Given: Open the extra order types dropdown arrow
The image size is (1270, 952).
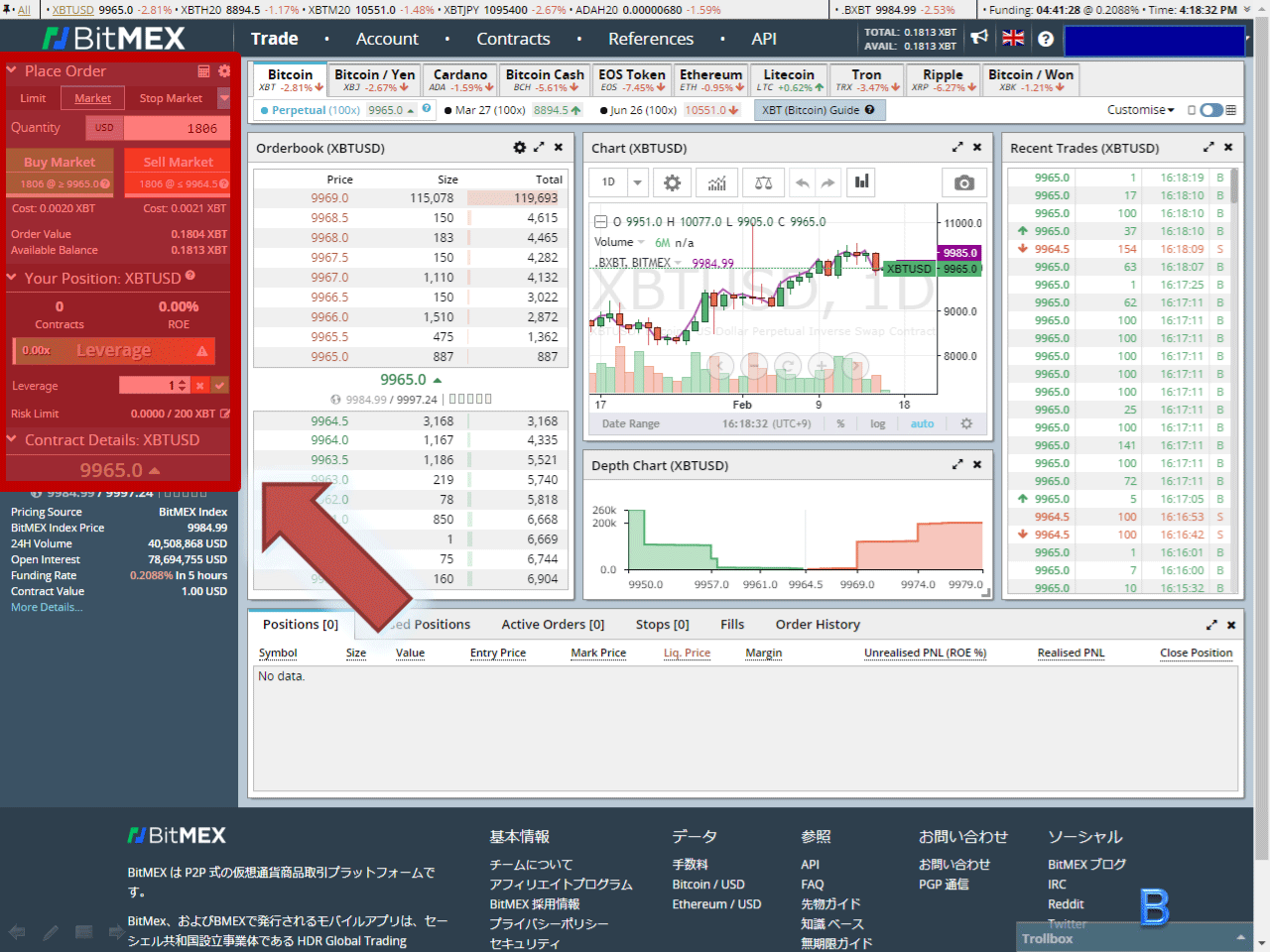Looking at the screenshot, I should [x=224, y=98].
